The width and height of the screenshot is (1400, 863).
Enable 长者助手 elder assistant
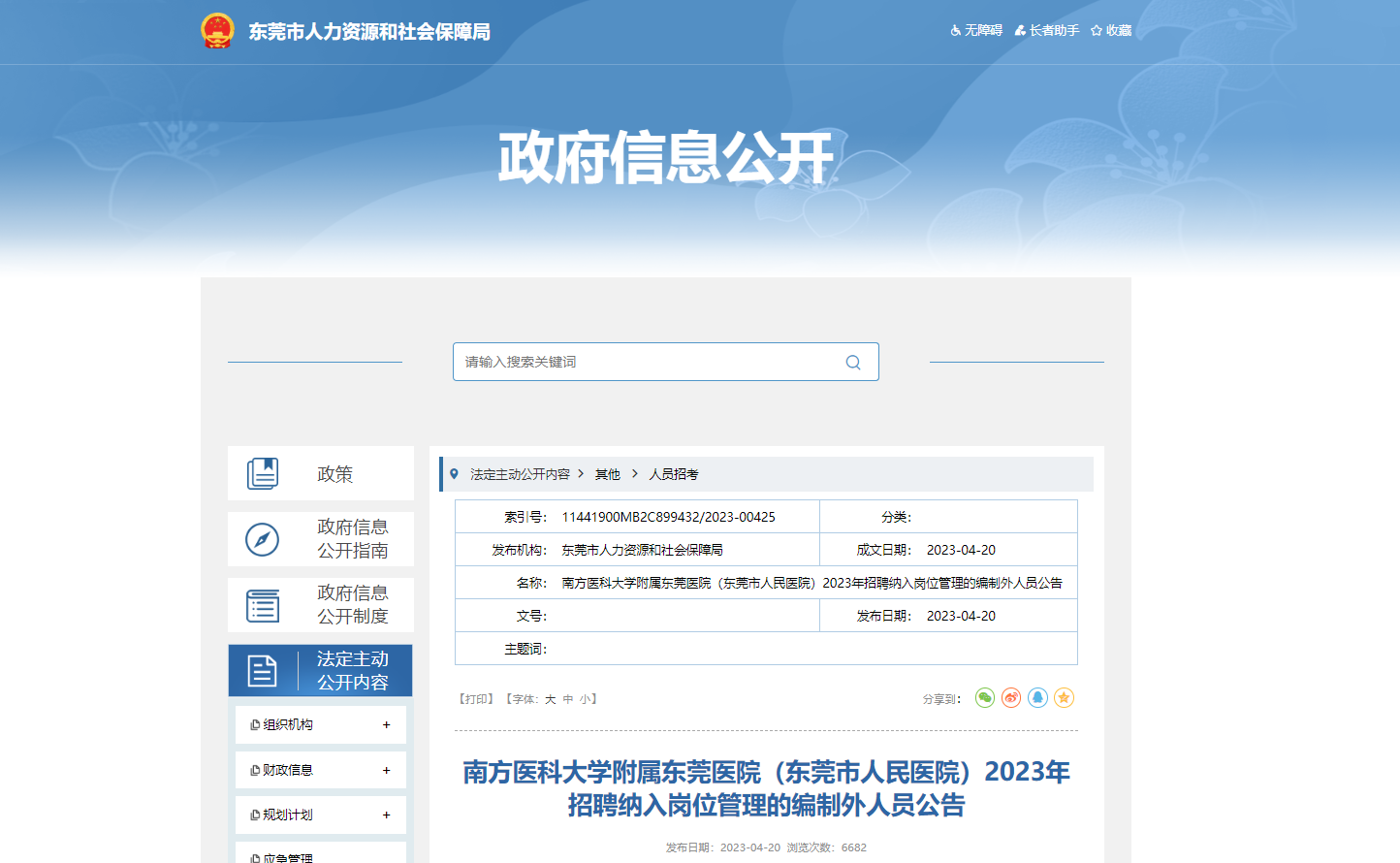click(1047, 31)
